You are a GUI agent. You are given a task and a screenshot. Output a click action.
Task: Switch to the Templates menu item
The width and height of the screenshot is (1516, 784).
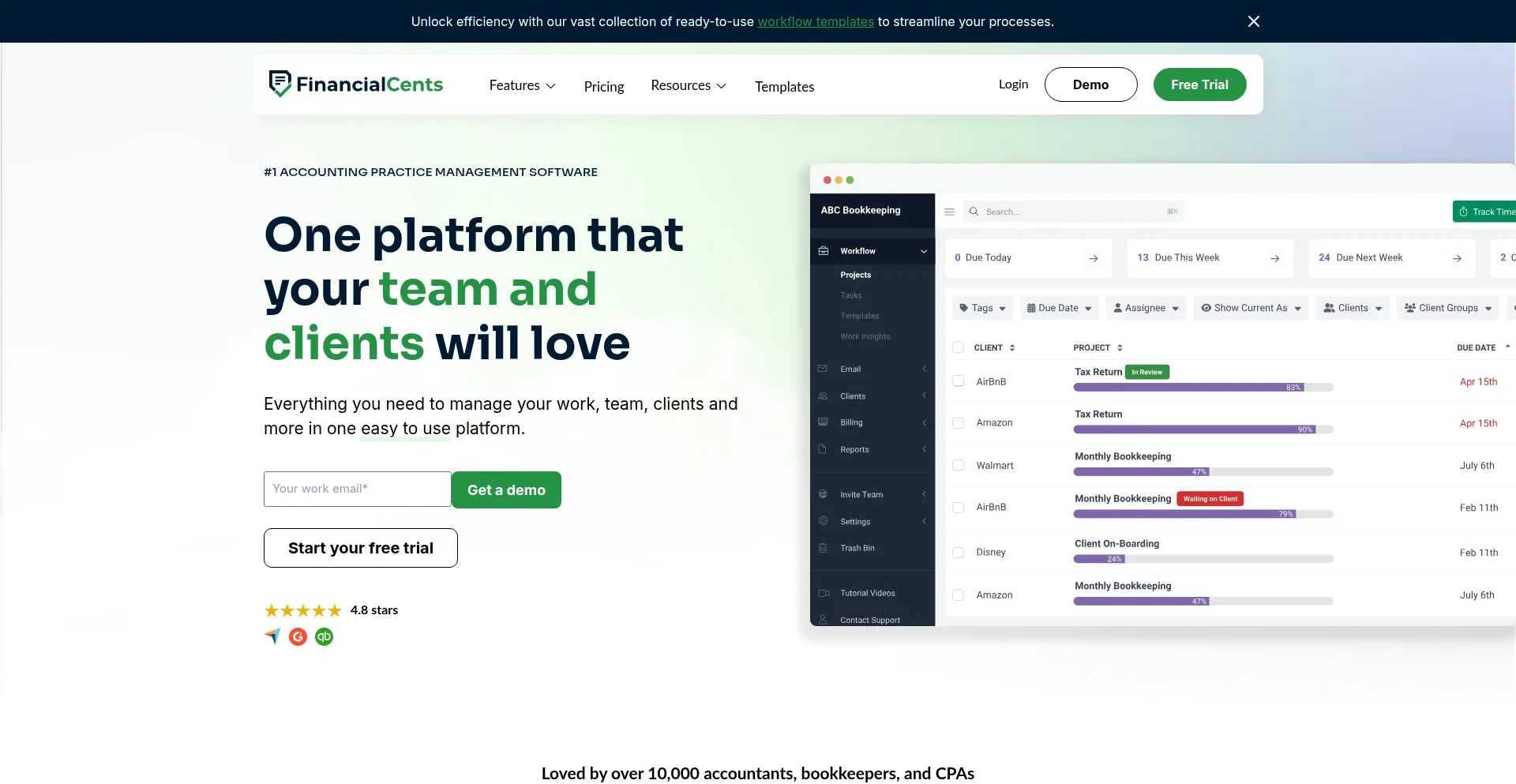(785, 86)
